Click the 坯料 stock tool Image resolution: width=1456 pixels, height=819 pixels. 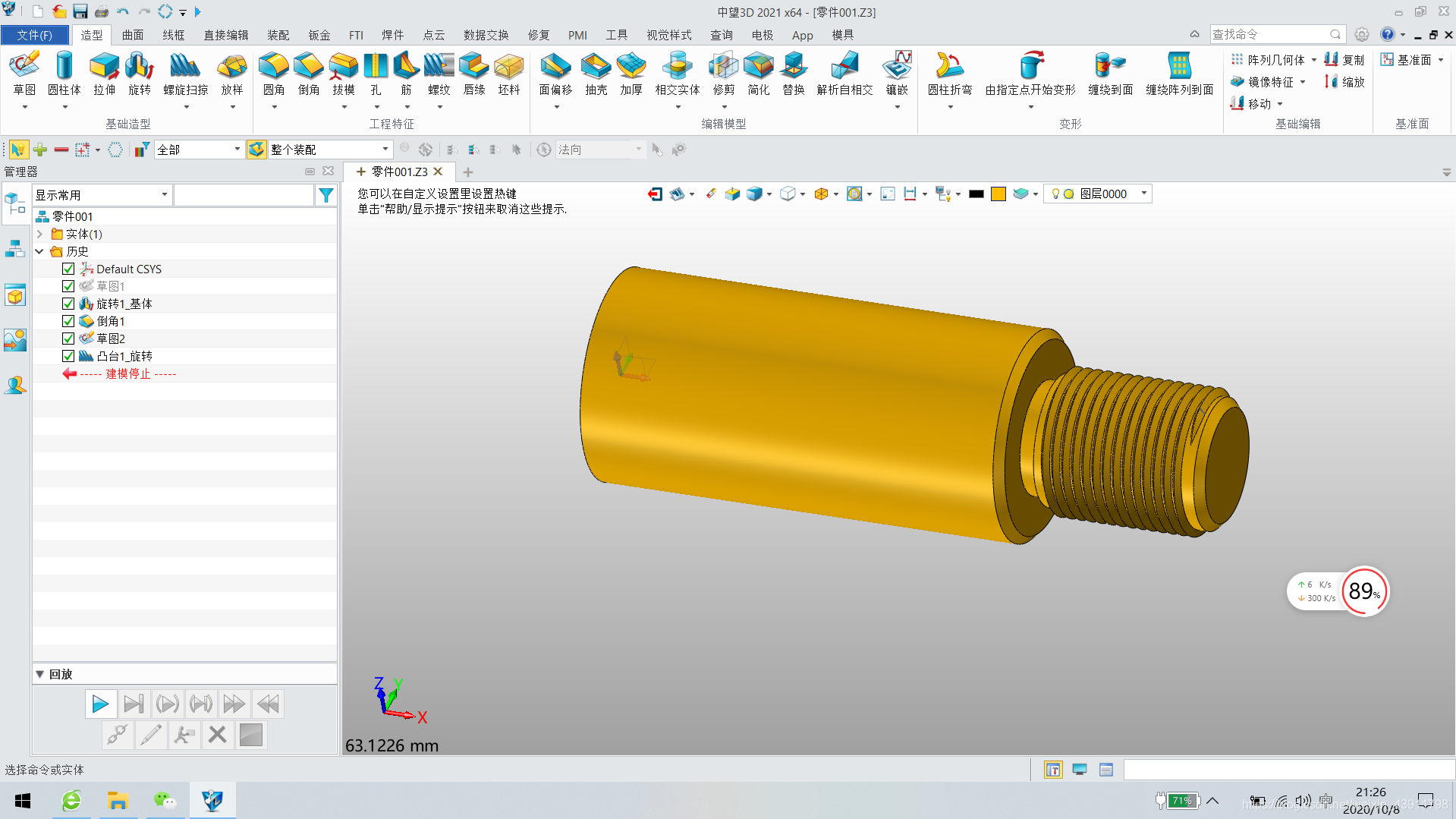509,74
